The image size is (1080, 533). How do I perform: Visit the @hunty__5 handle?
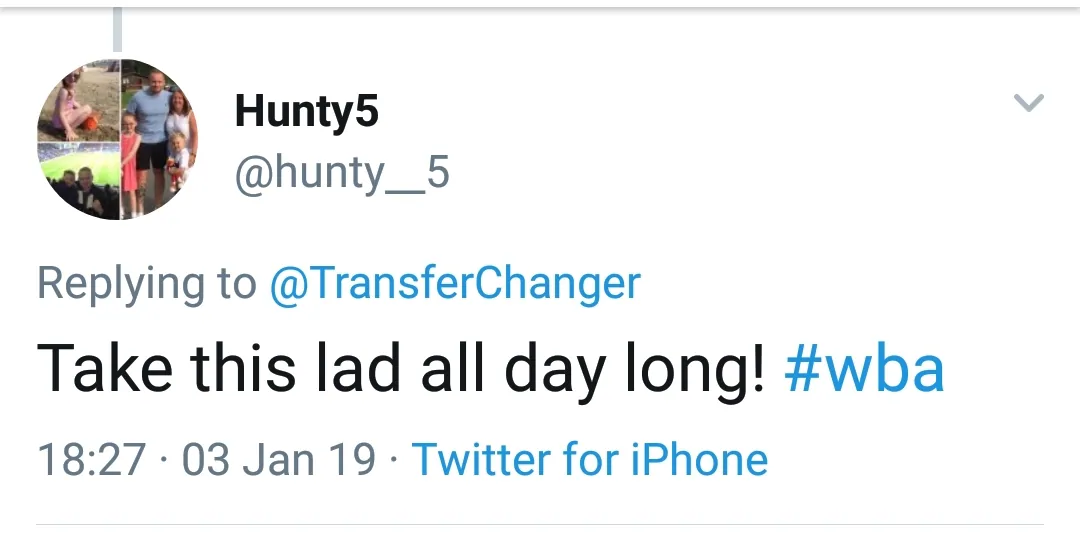click(341, 174)
